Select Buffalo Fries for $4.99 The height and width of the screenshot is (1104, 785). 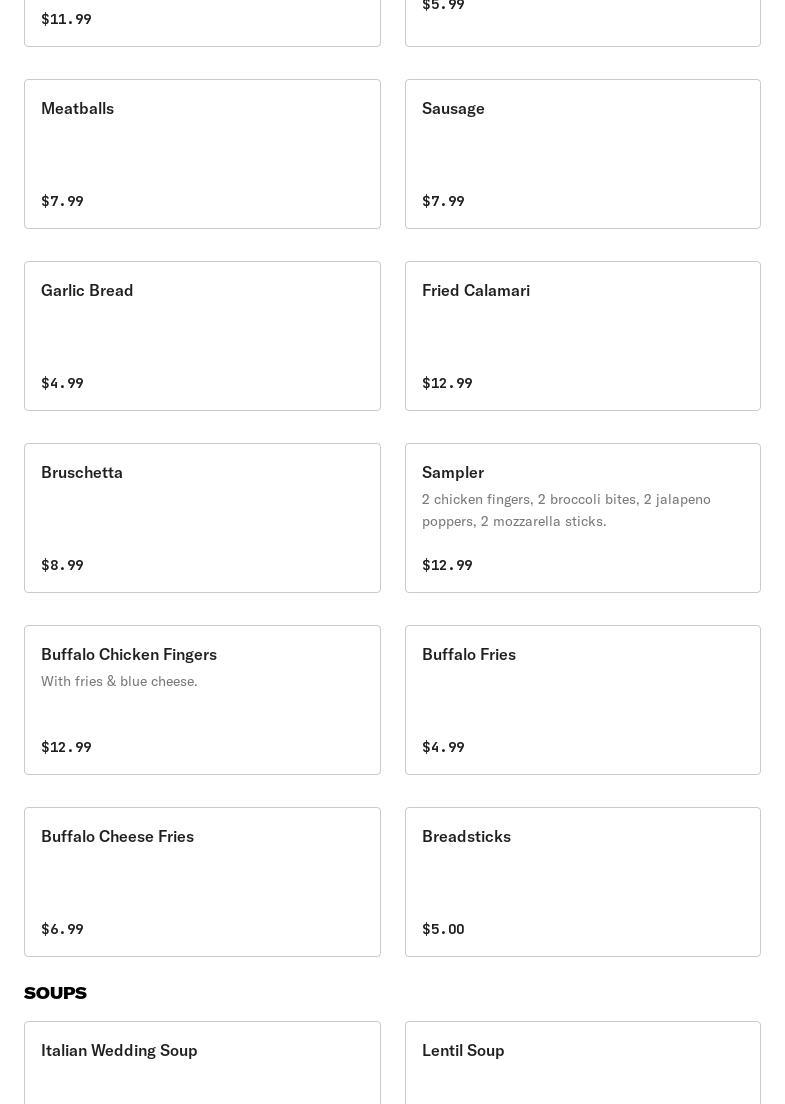(x=582, y=700)
